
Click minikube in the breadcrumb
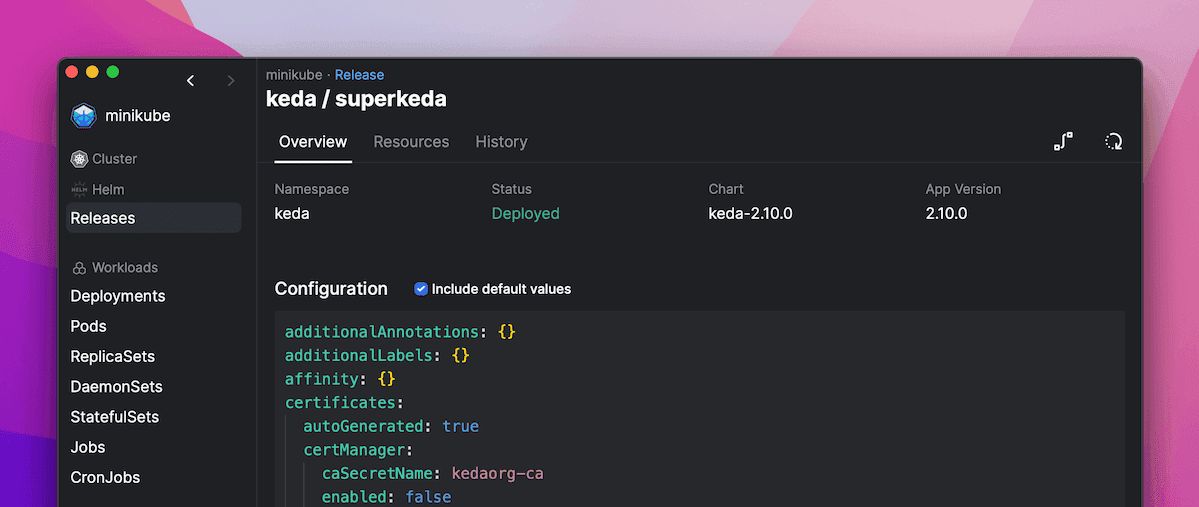pyautogui.click(x=294, y=75)
